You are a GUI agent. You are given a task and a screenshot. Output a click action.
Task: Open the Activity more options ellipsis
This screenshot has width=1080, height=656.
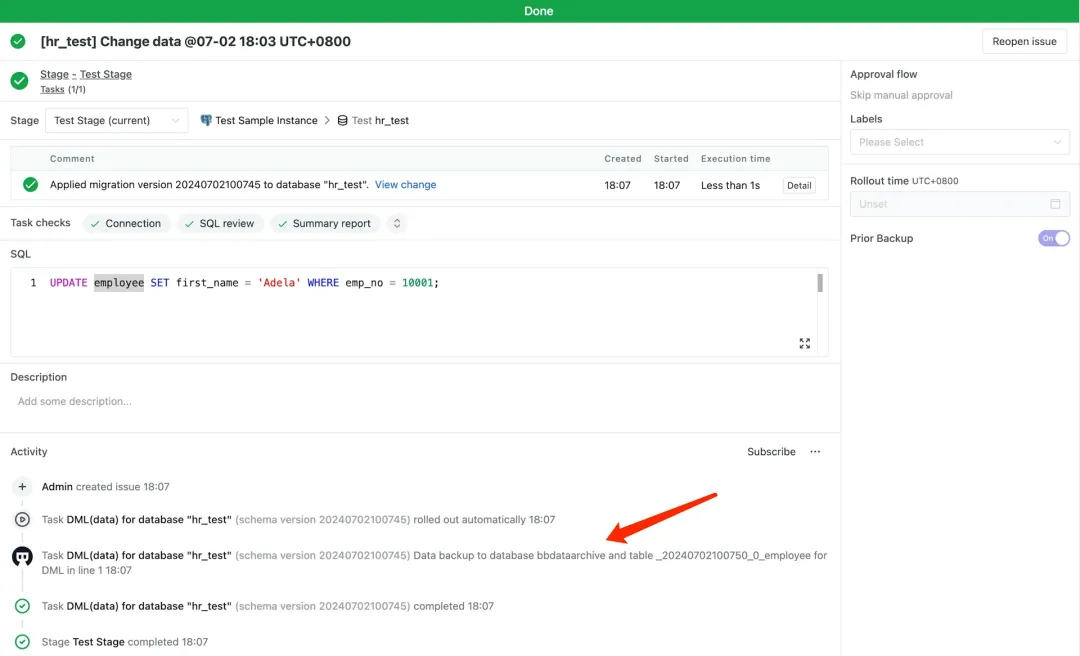(816, 451)
